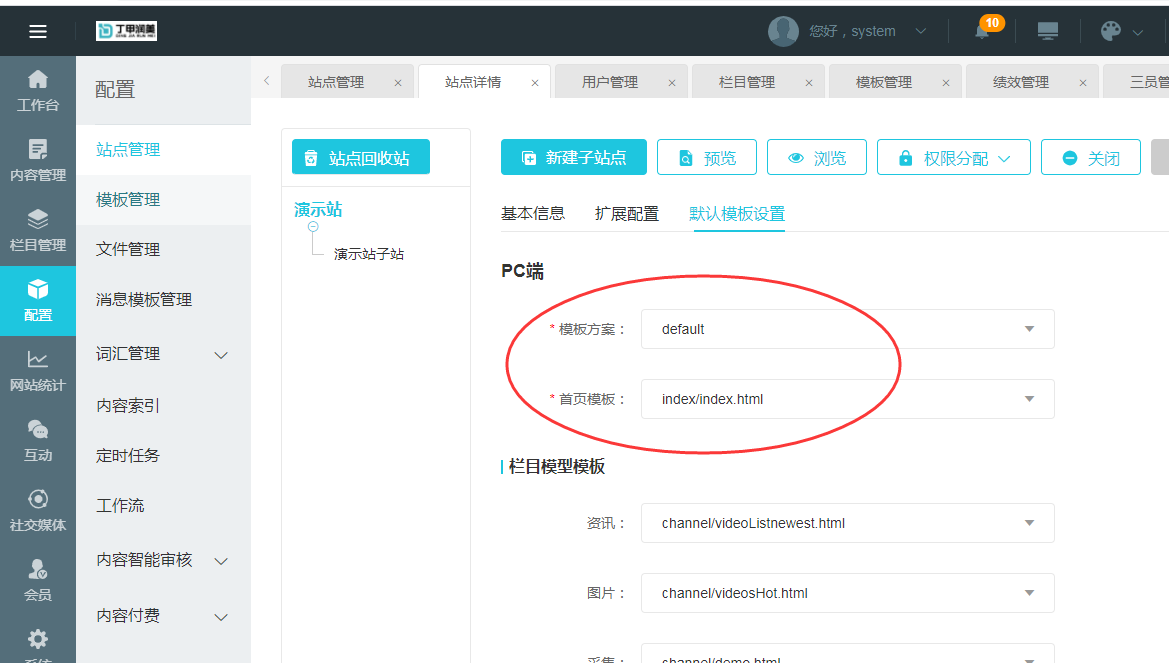
Task: Expand the 词汇管理 submenu
Action: point(221,355)
